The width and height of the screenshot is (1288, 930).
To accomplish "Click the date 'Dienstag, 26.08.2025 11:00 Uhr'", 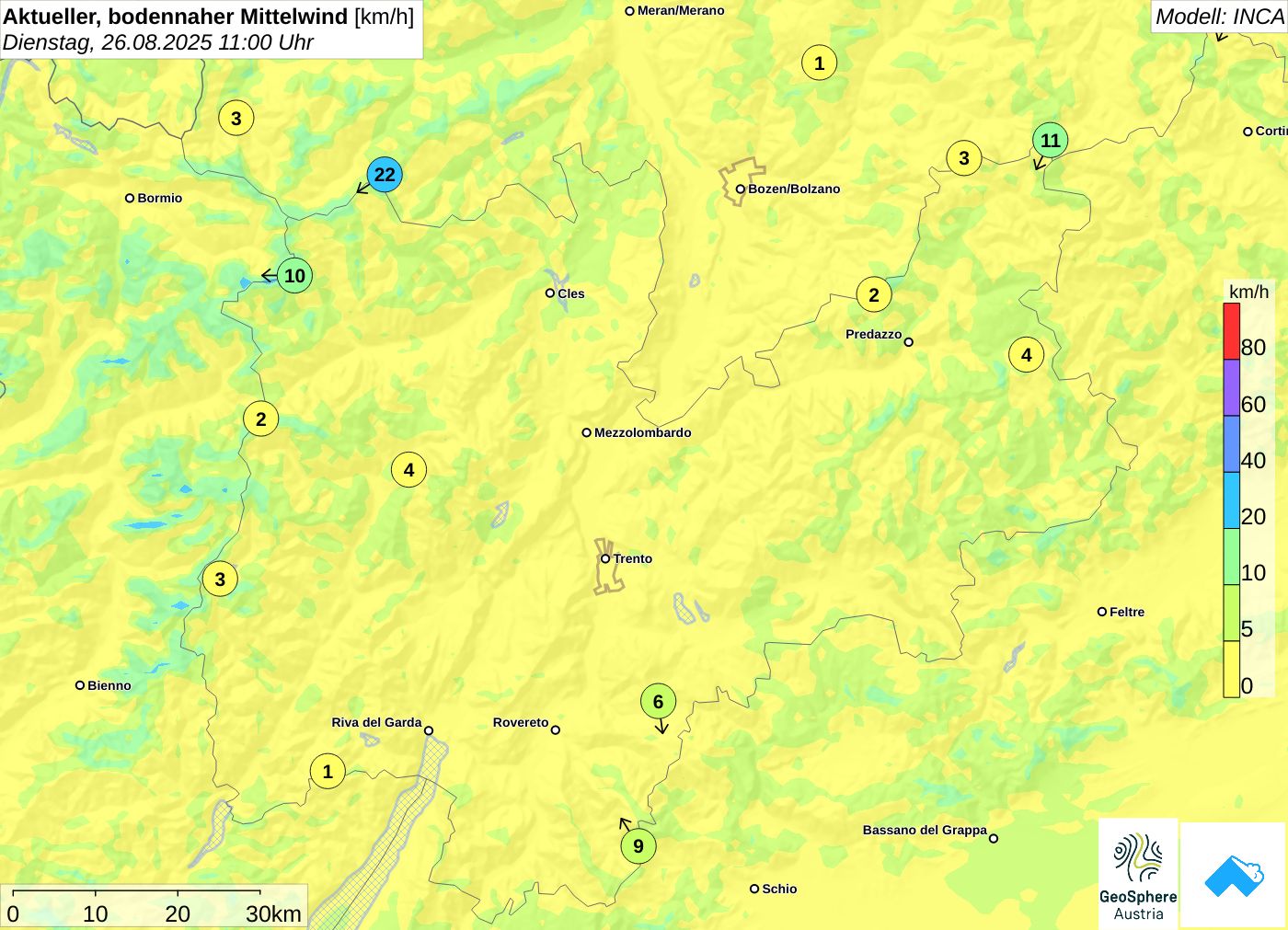I will (158, 42).
